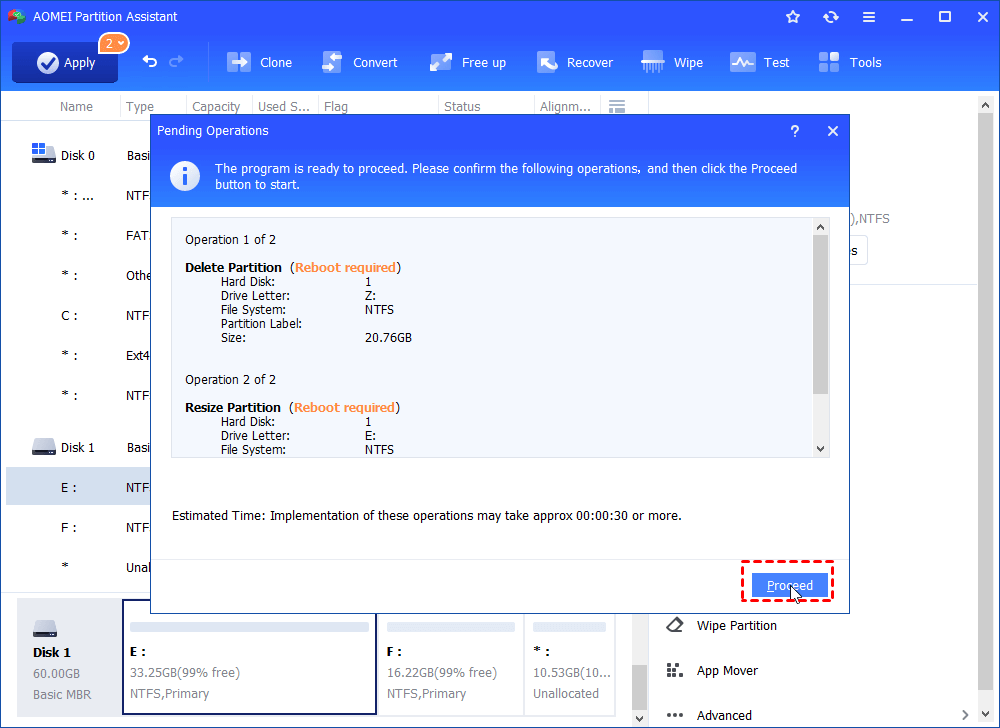Click Delete Partition operation heading
The image size is (1000, 728).
pos(233,268)
